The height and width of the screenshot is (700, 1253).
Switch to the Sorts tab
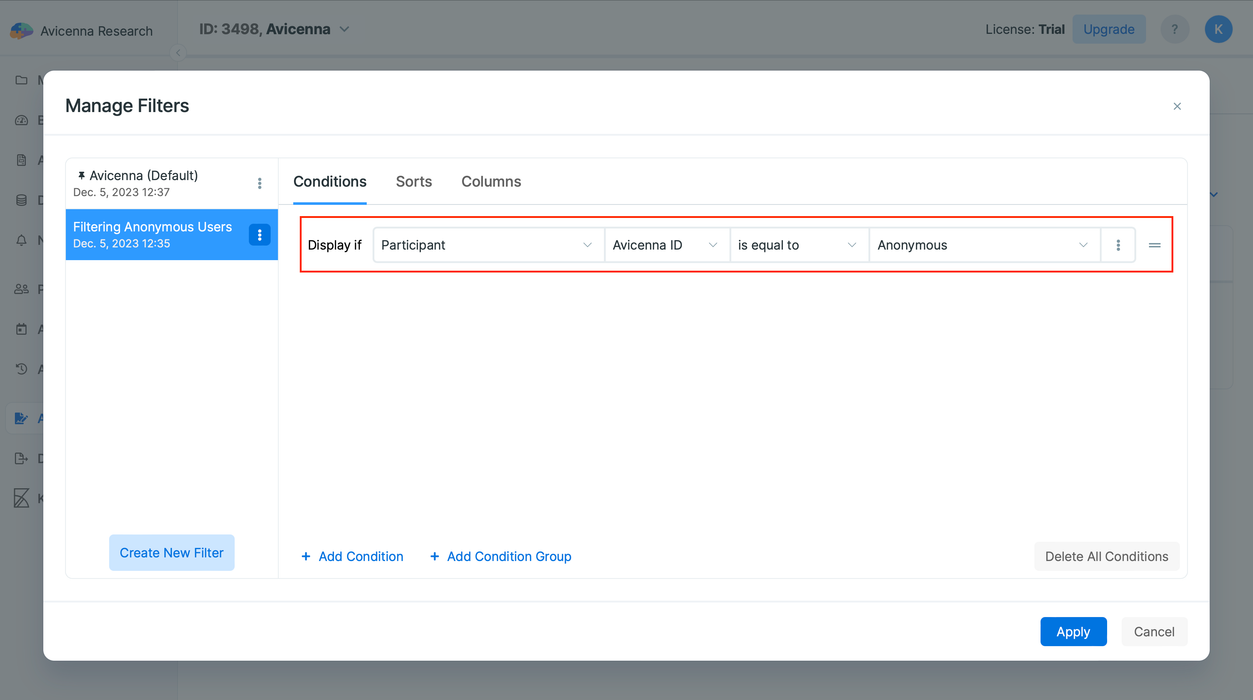click(x=413, y=181)
